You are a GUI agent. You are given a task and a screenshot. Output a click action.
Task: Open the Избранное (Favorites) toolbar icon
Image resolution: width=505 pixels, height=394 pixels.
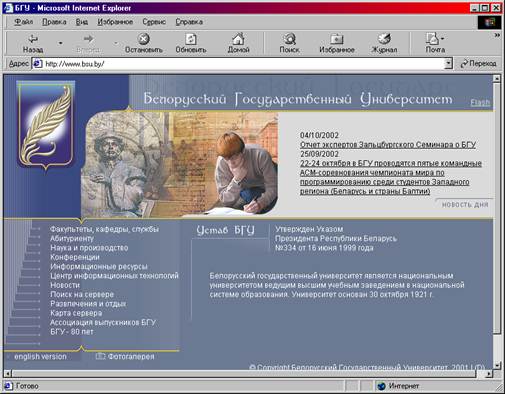point(337,39)
